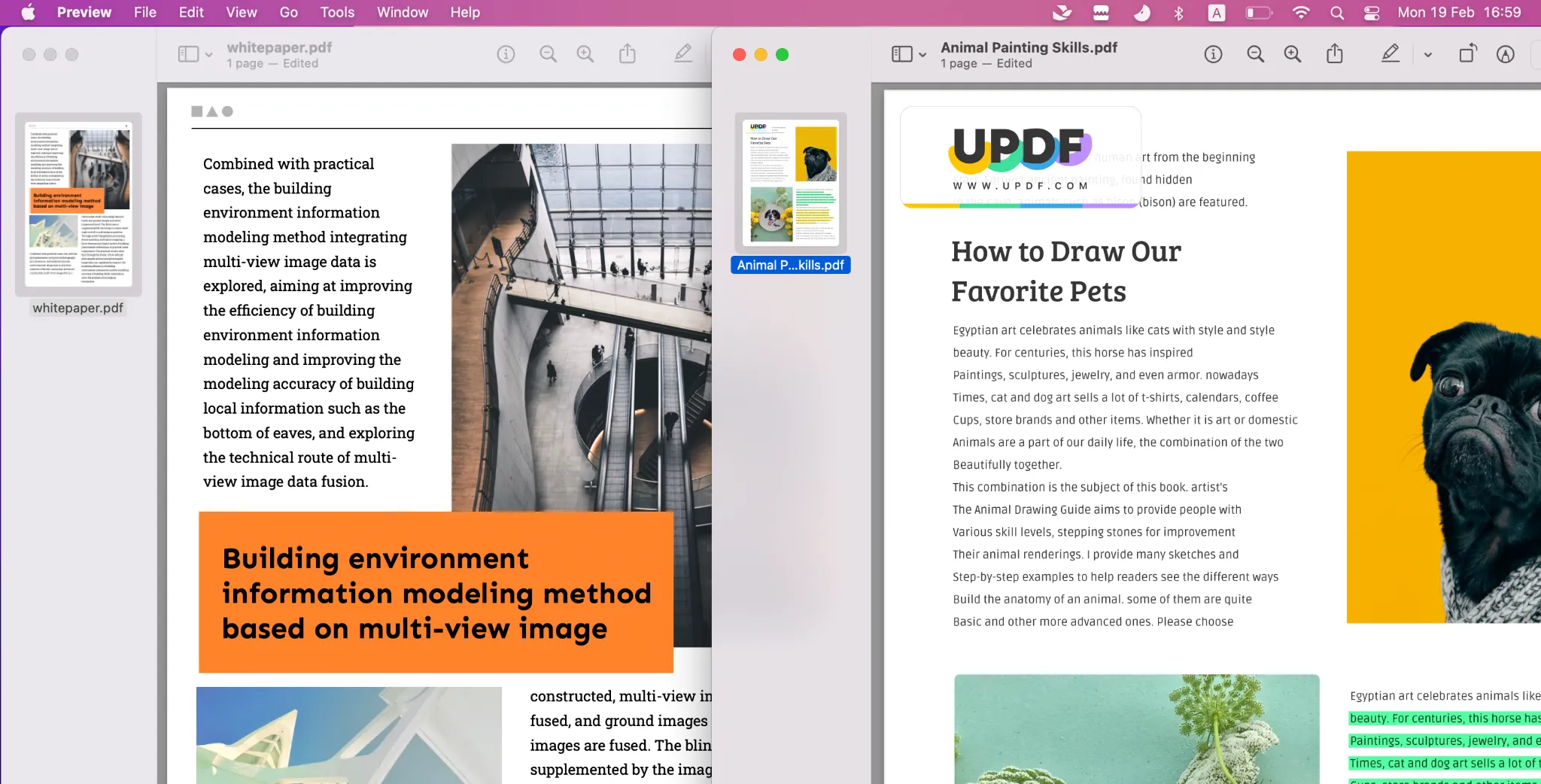Share Animal Painting Skills.pdf
The width and height of the screenshot is (1541, 784).
point(1334,53)
